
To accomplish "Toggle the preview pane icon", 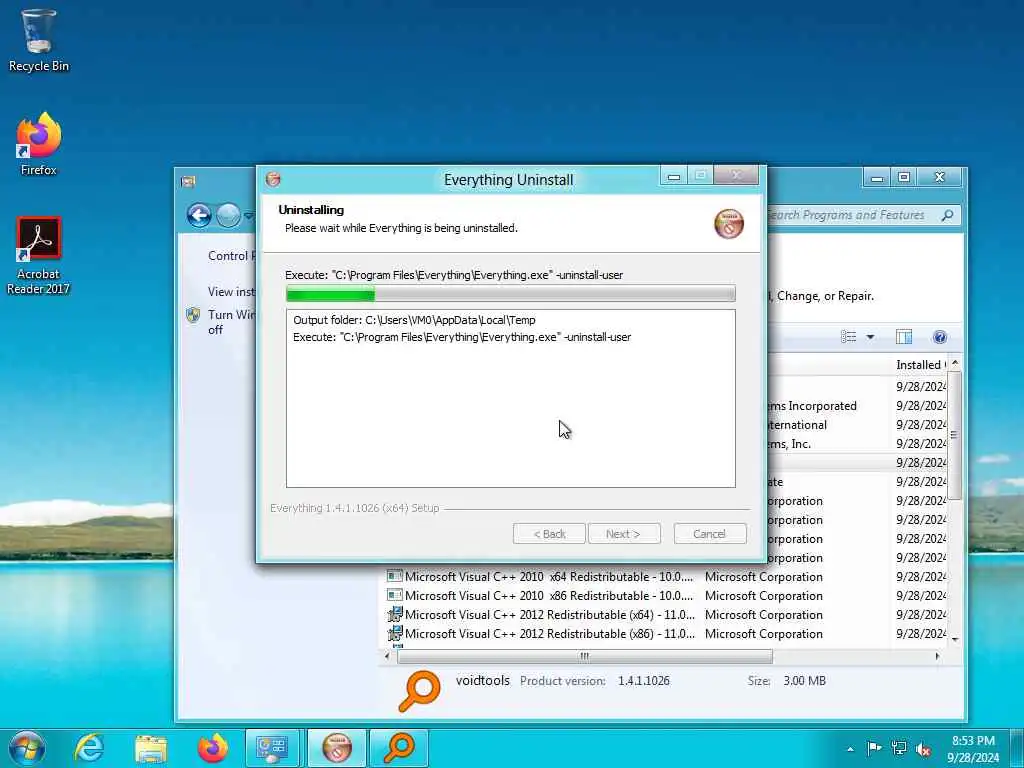I will tap(904, 337).
